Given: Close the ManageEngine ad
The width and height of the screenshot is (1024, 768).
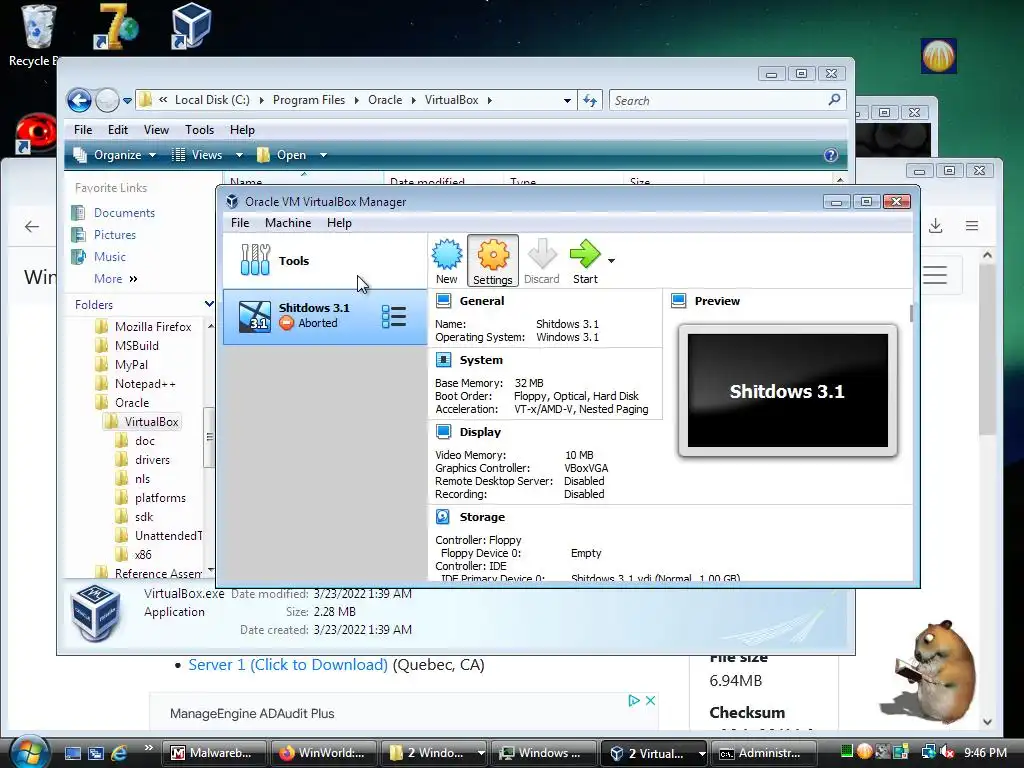Looking at the screenshot, I should click(650, 700).
